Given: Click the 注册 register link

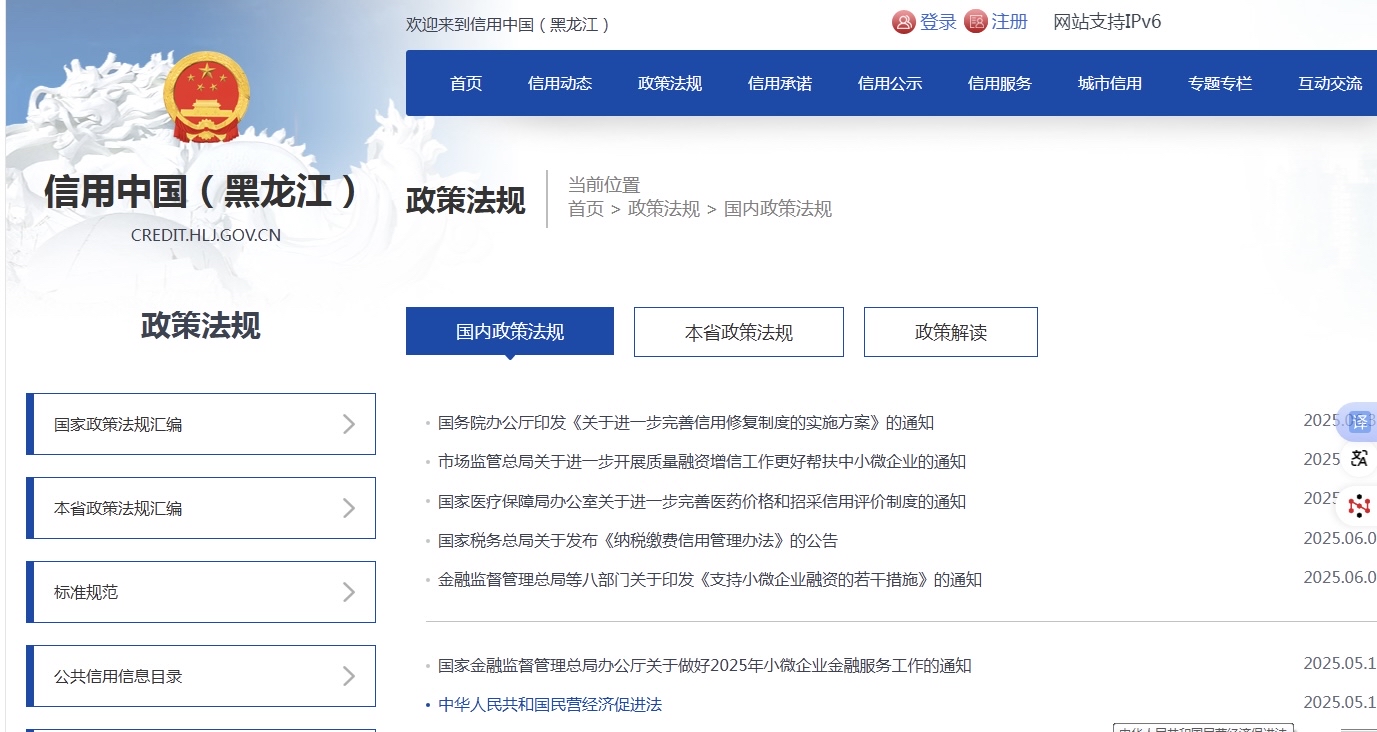Looking at the screenshot, I should tap(1010, 22).
